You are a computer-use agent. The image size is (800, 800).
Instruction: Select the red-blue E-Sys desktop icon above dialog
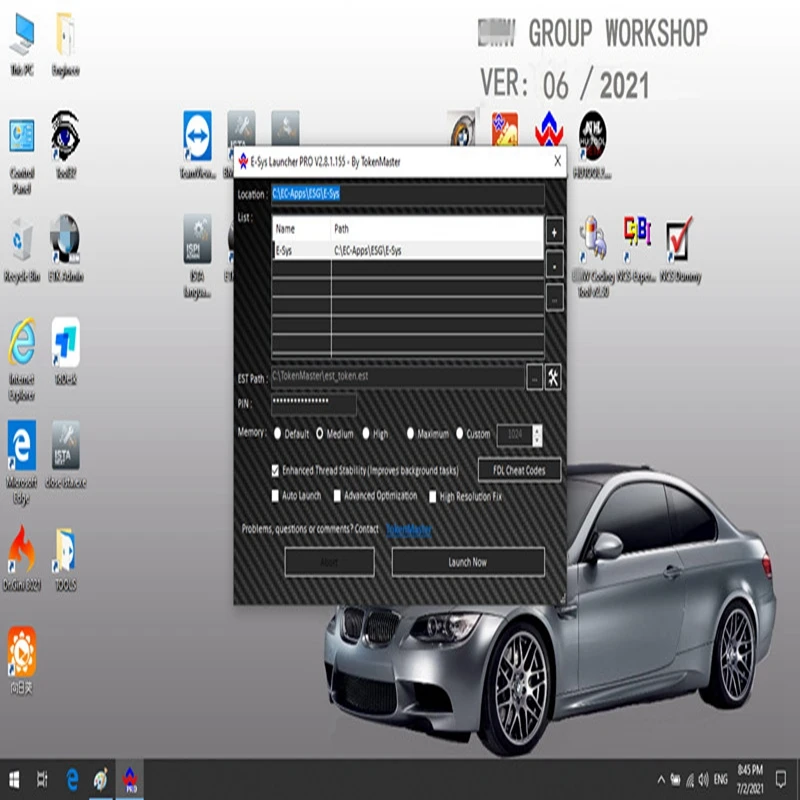(x=549, y=129)
